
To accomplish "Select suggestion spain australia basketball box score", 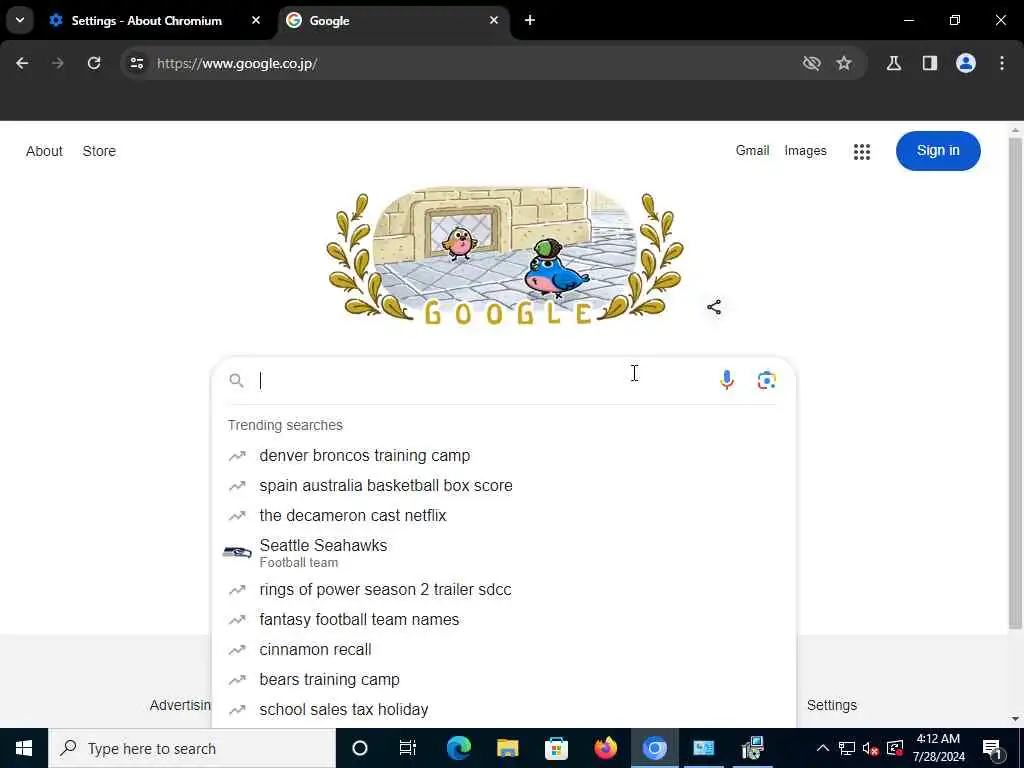I will [504, 485].
